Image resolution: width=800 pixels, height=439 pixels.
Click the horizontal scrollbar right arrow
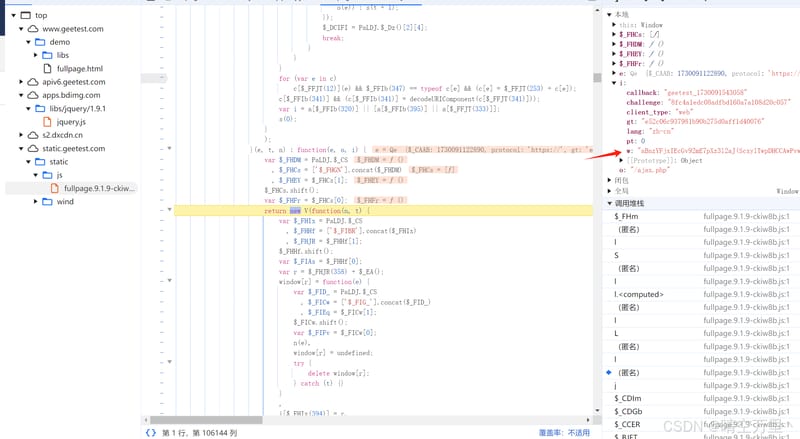588,420
